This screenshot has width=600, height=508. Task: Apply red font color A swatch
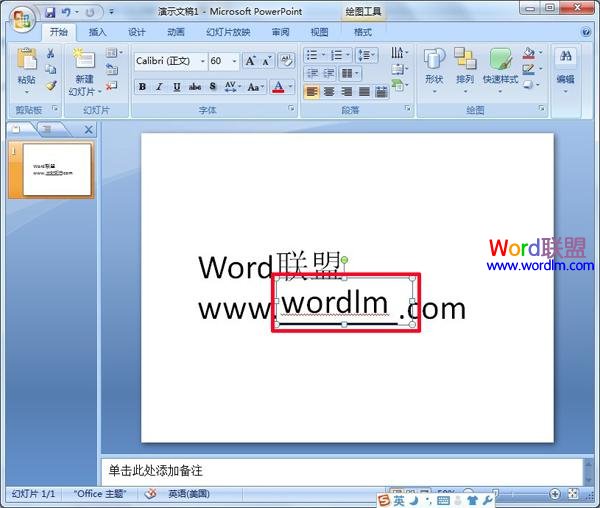[278, 87]
